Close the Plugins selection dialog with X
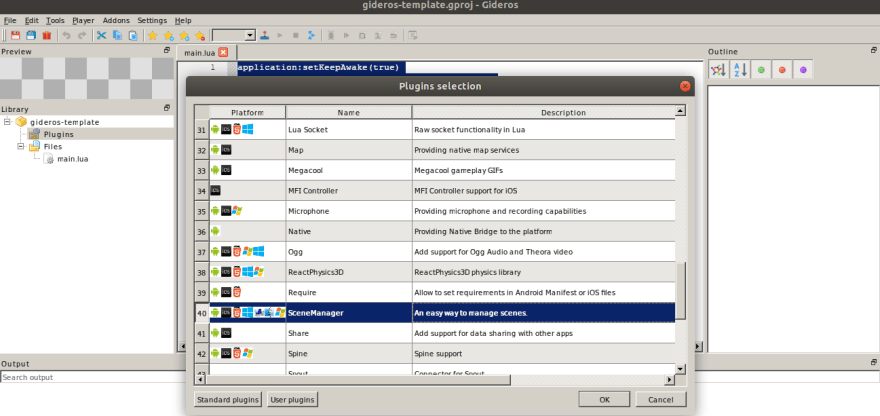Screen dimensions: 880x416 click(684, 86)
